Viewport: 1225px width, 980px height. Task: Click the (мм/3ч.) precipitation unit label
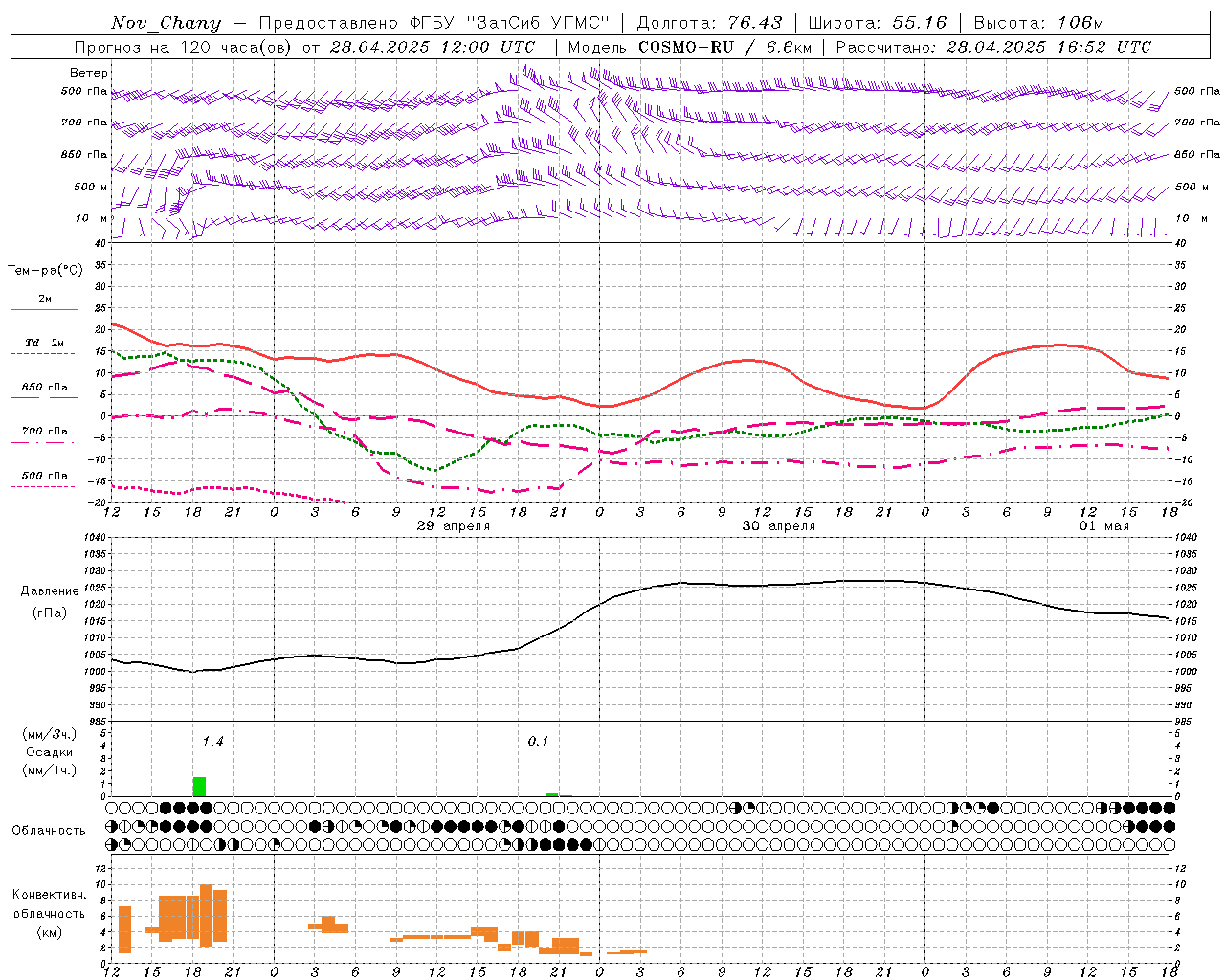click(x=49, y=734)
